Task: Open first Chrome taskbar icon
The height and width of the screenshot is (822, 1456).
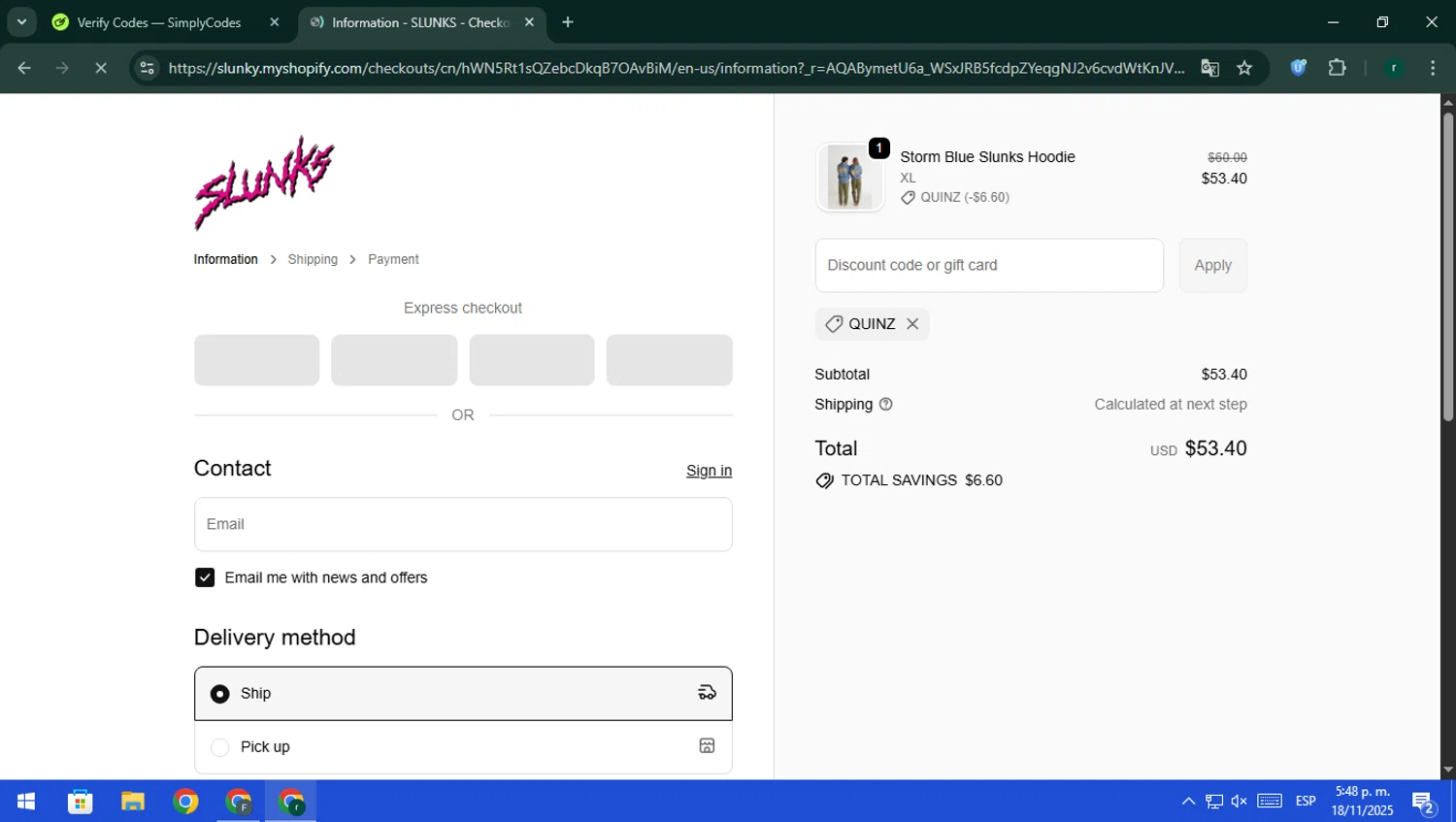Action: pos(185,802)
